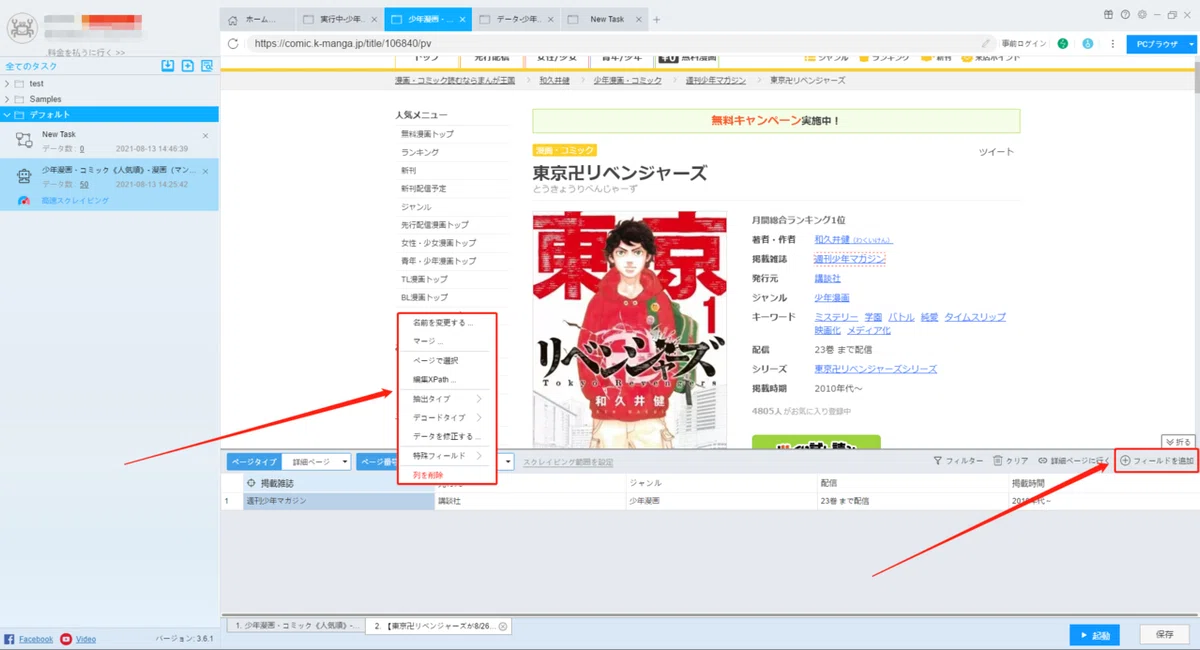The image size is (1200, 650).
Task: Expand the Samples folder
Action: [x=8, y=100]
